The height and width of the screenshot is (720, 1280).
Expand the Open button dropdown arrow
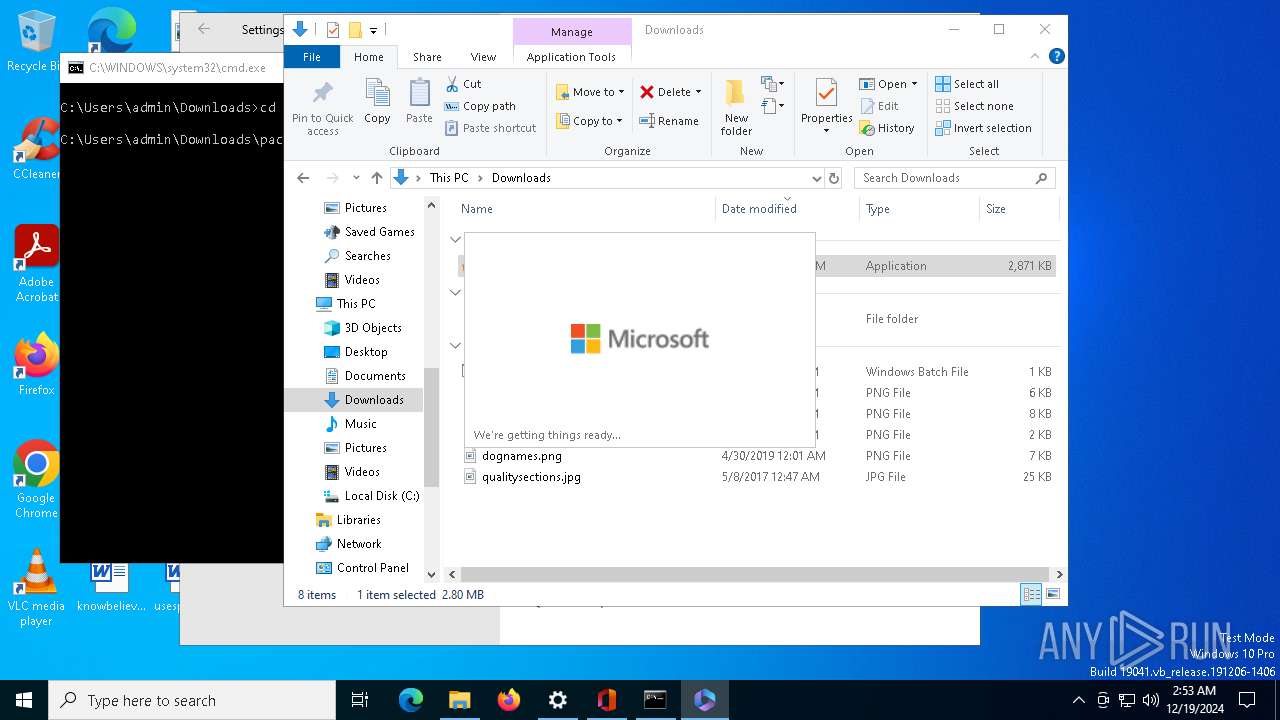point(914,84)
